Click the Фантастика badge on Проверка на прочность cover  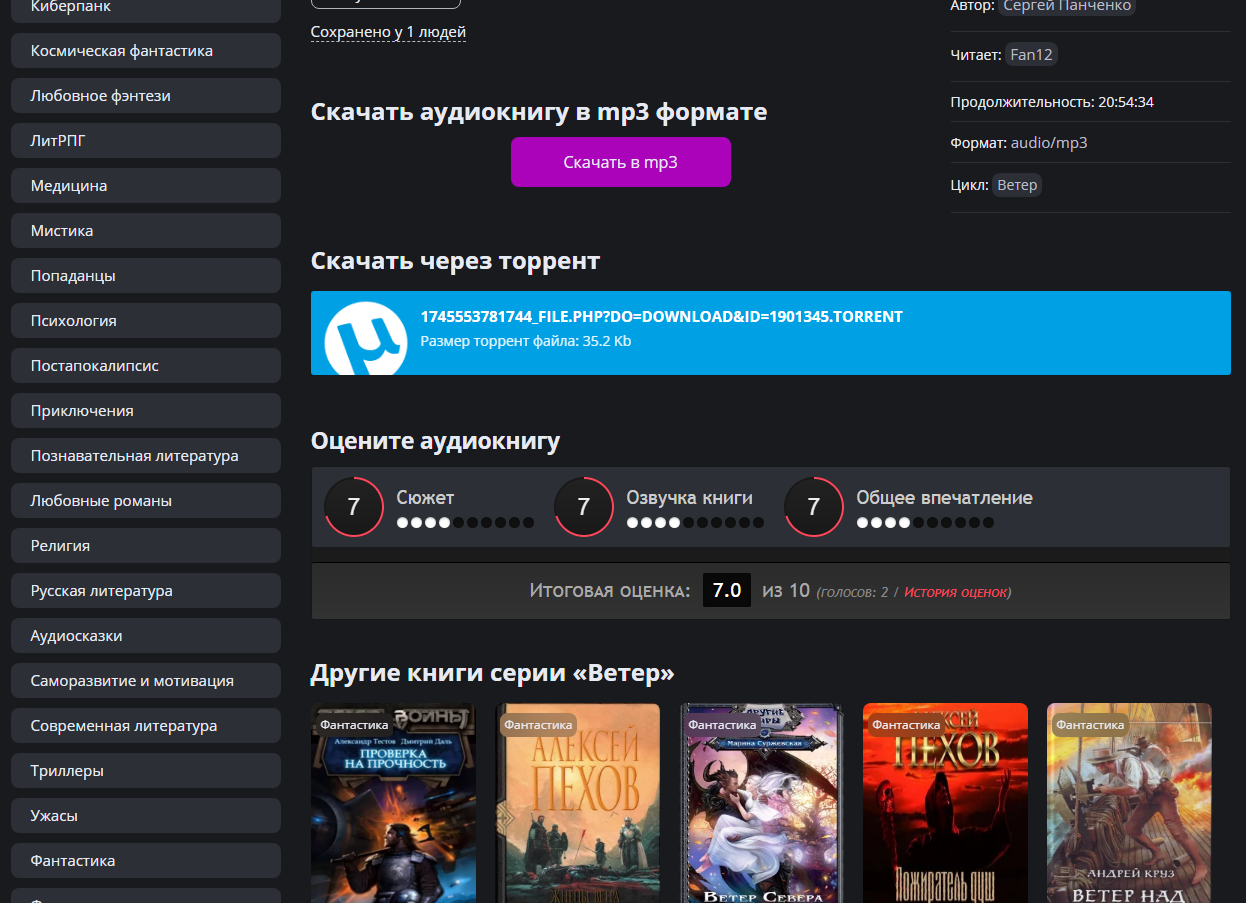point(354,725)
